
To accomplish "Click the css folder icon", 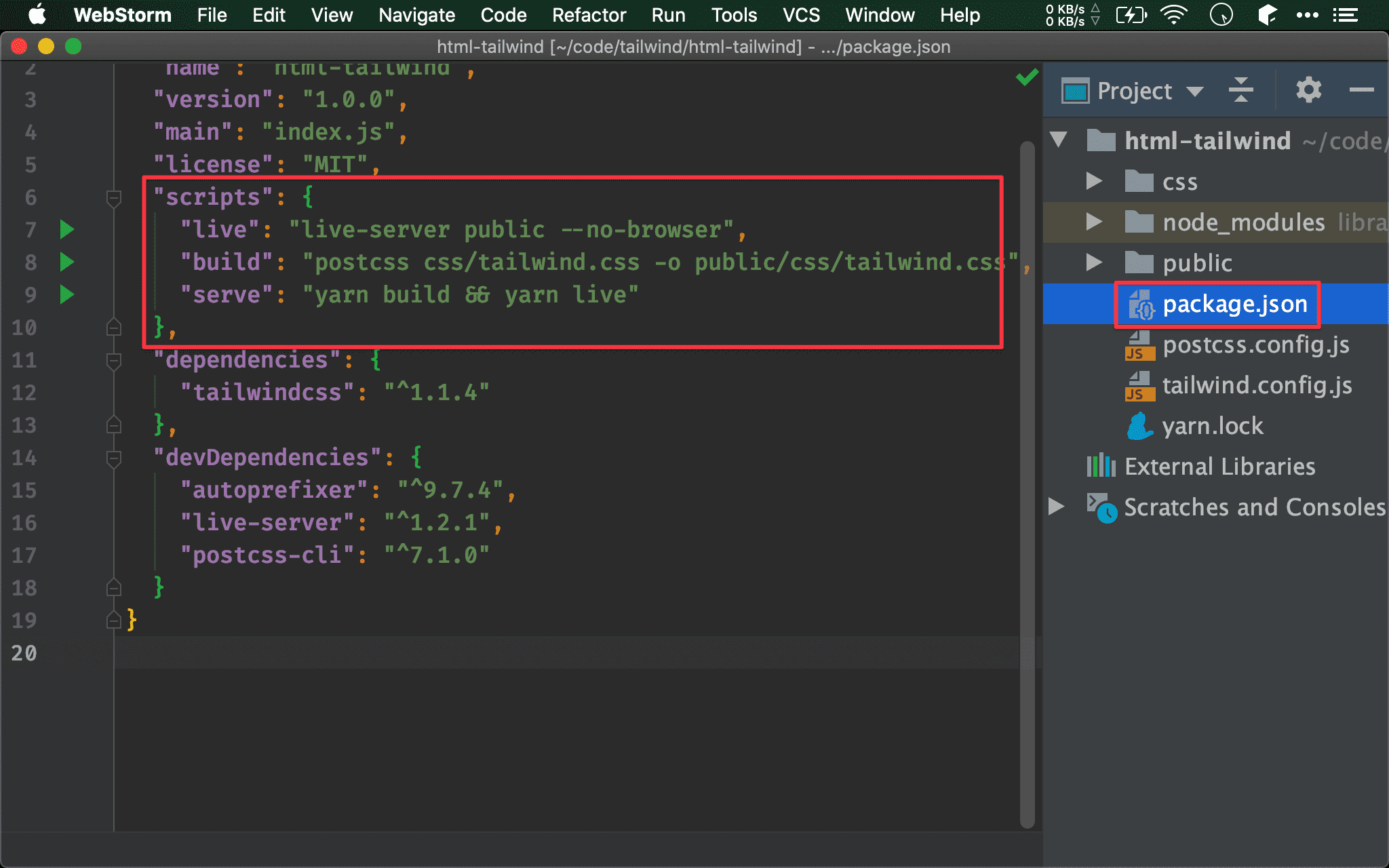I will 1139,182.
